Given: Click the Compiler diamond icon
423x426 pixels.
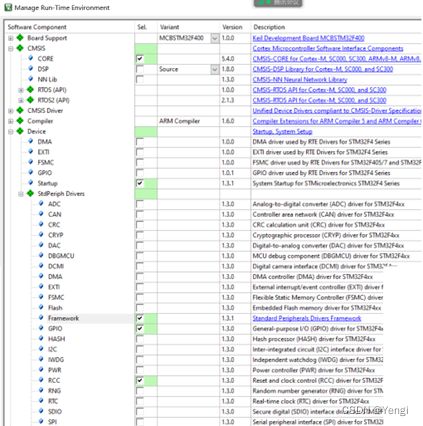Looking at the screenshot, I should [x=20, y=121].
